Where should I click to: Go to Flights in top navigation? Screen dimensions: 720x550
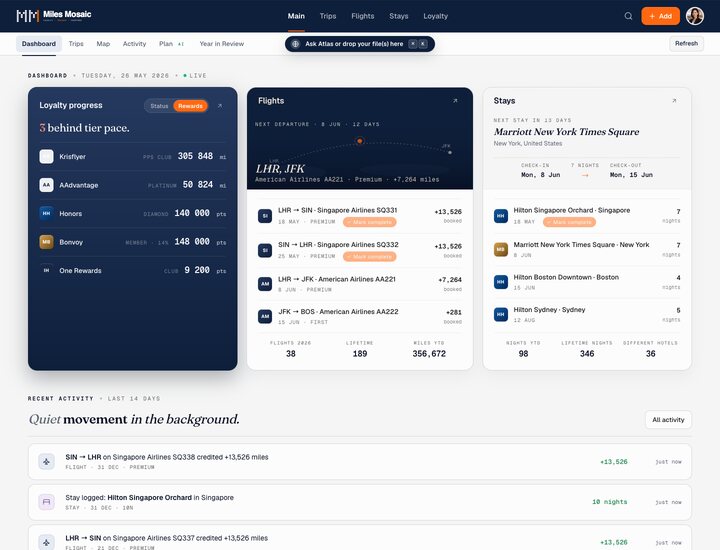point(363,16)
